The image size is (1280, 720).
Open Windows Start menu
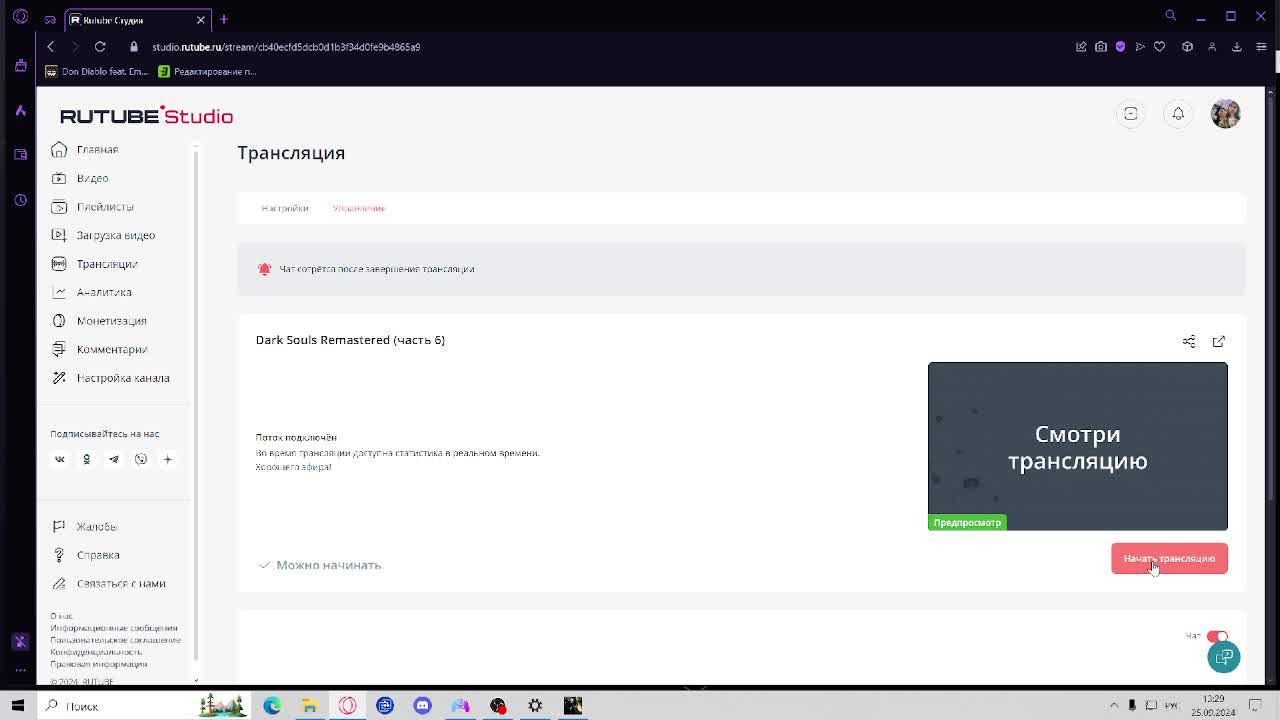point(17,705)
